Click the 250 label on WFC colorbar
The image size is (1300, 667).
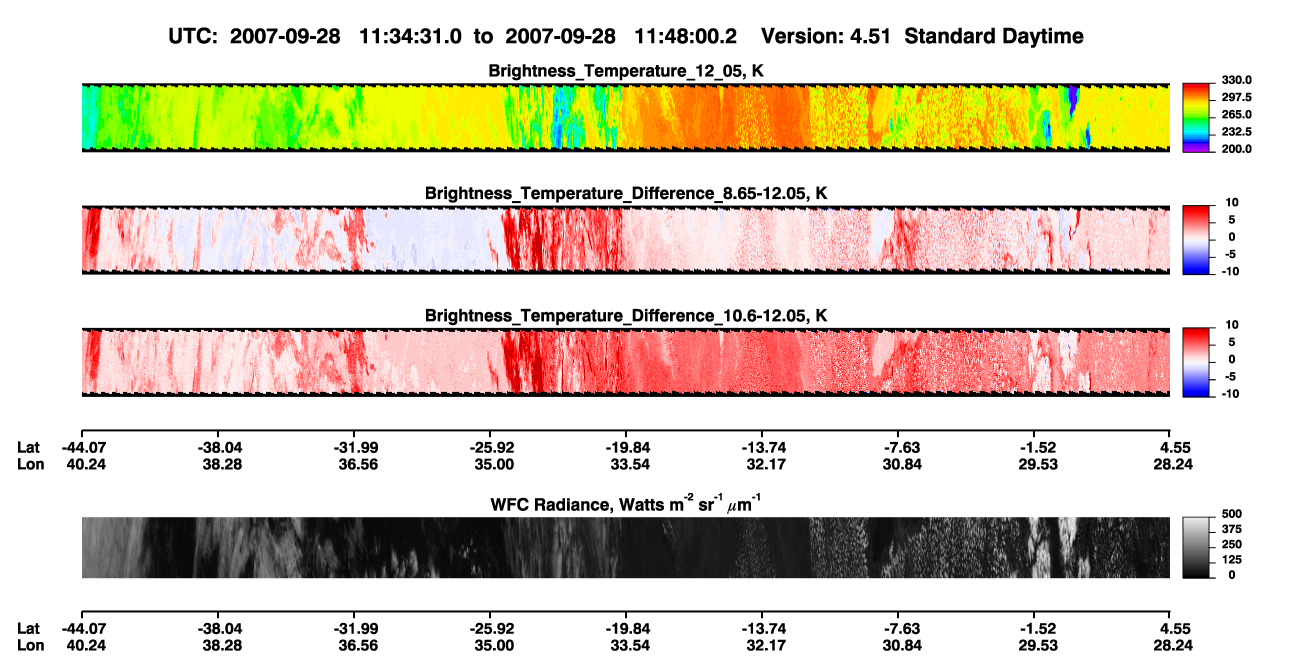point(1232,545)
